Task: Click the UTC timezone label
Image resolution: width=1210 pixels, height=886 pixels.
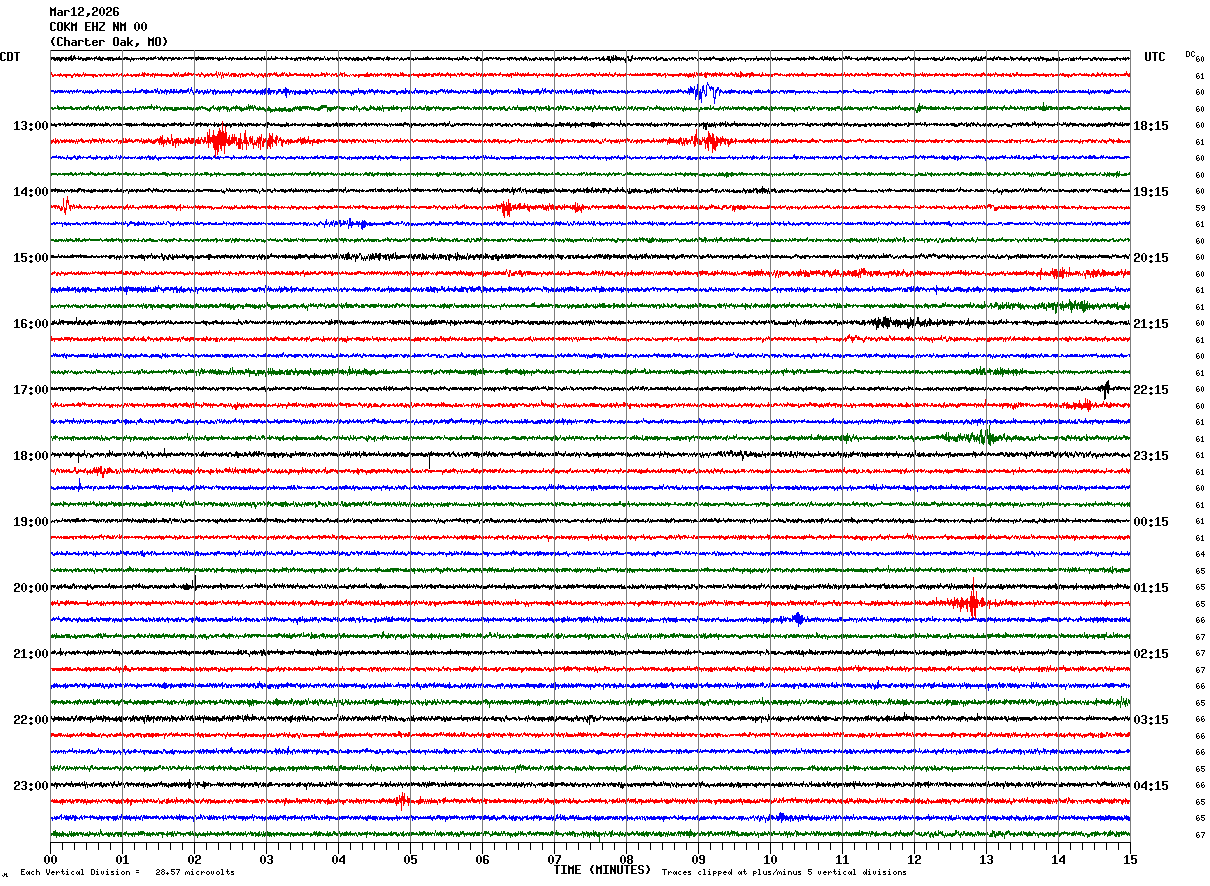Action: point(1155,57)
